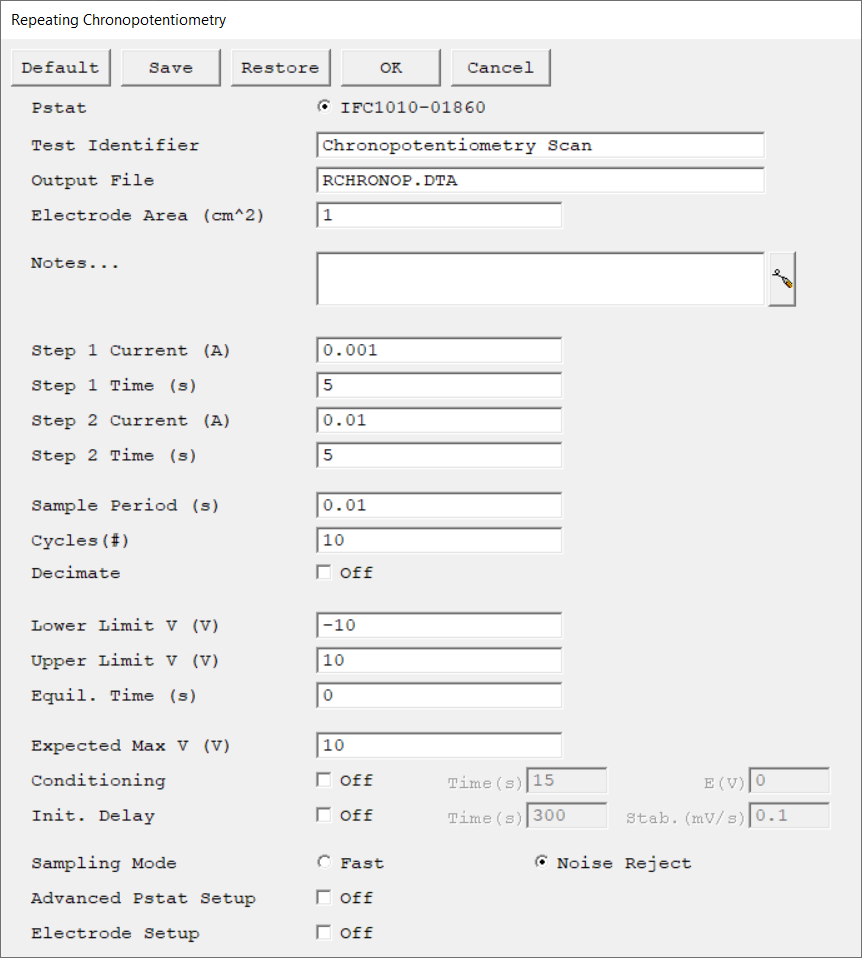This screenshot has height=958, width=862.
Task: Click the Cancel button
Action: (500, 68)
